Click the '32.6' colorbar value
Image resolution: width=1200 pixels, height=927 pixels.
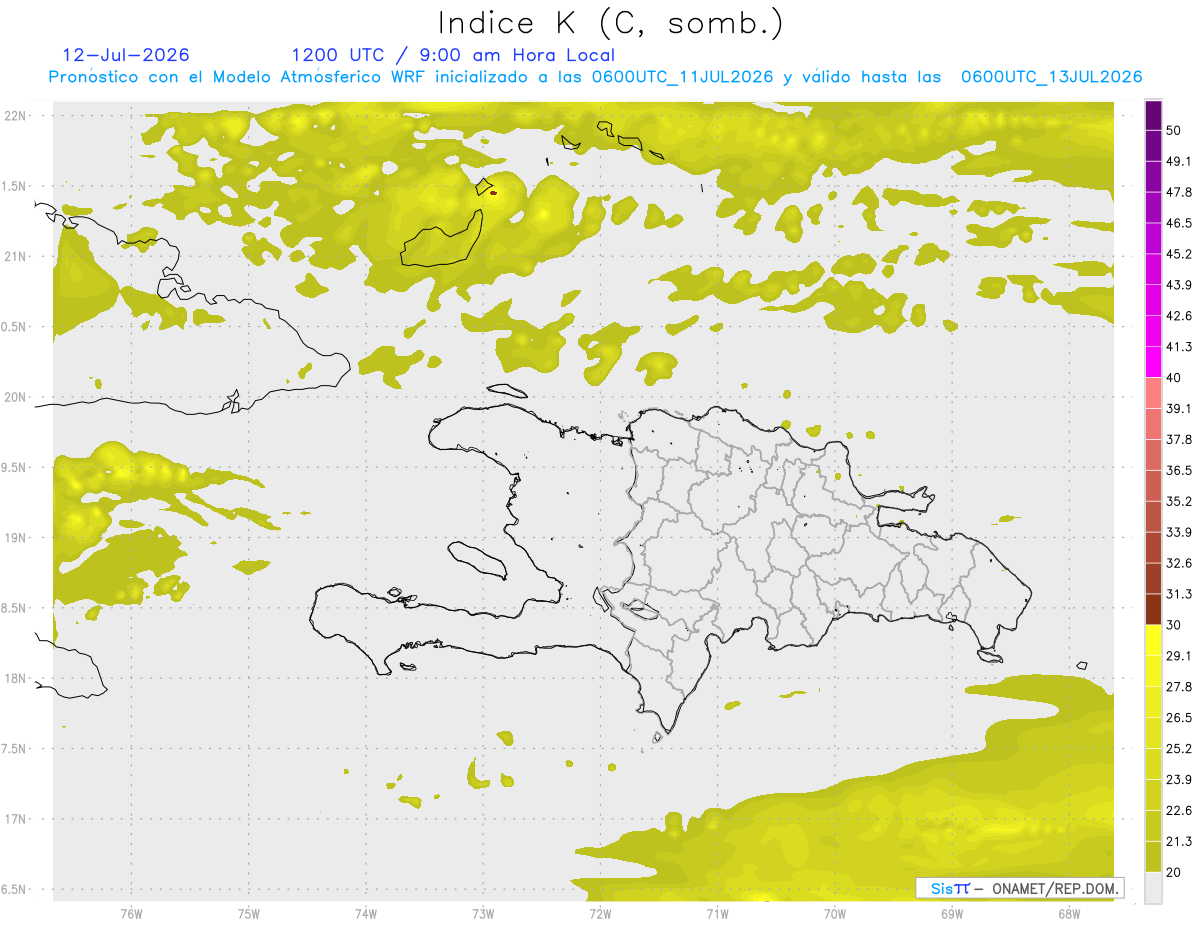tap(1178, 563)
